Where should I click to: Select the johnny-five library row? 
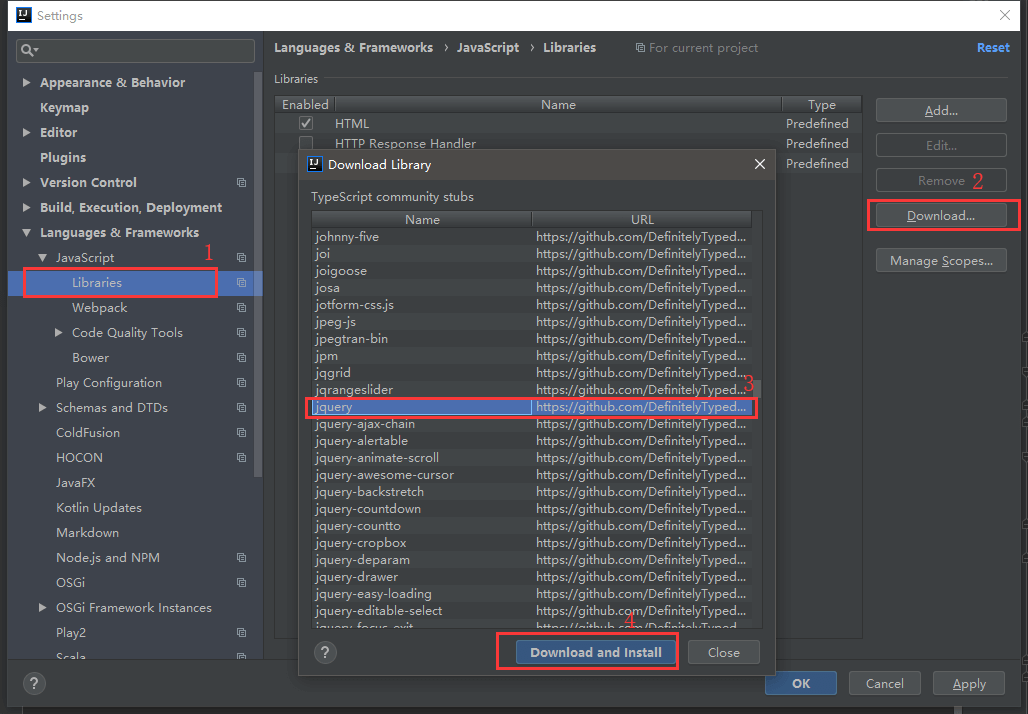pyautogui.click(x=532, y=237)
